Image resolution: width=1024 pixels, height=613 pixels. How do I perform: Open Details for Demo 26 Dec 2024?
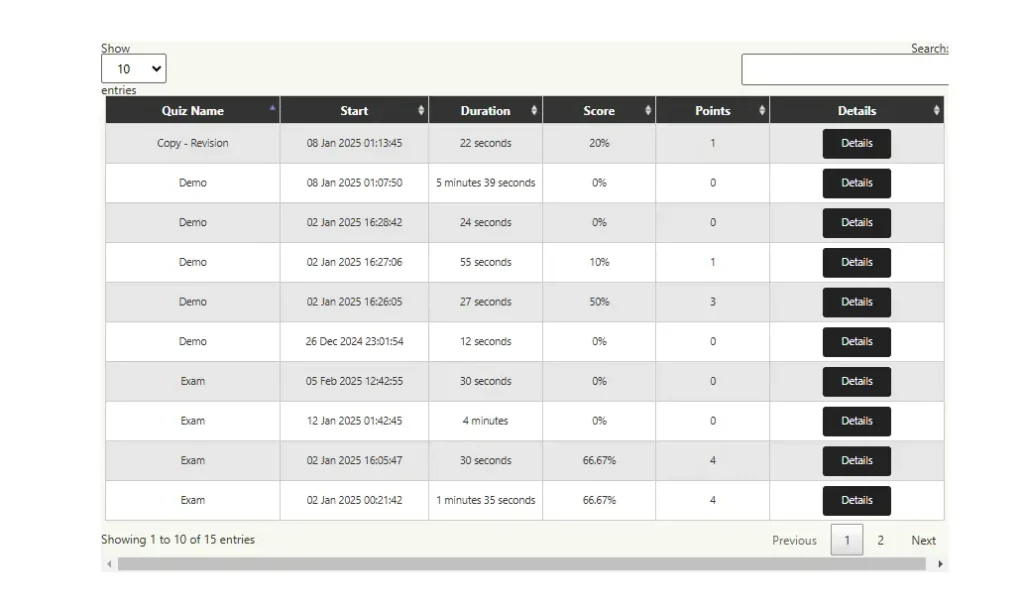pos(857,342)
